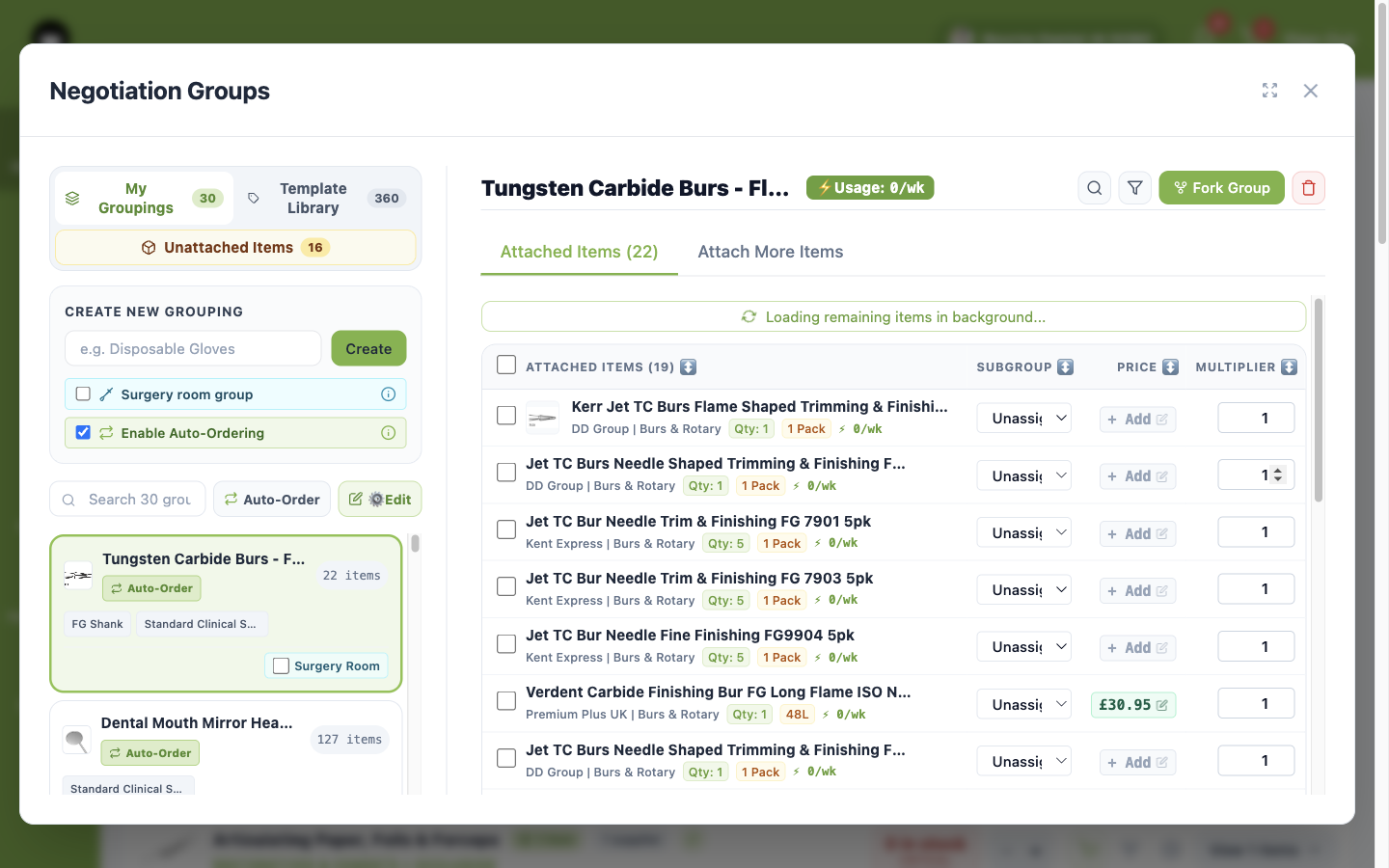This screenshot has height=868, width=1389.
Task: Open Attach More Items tab
Action: [x=770, y=252]
